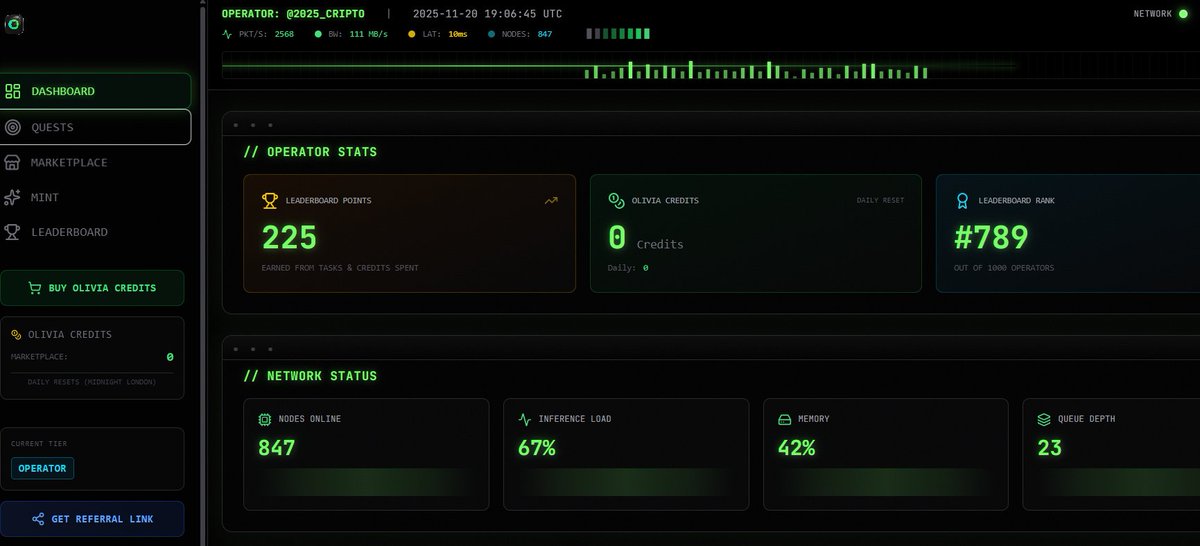This screenshot has height=546, width=1200.
Task: Click the teal NODES status dot
Action: tap(491, 34)
